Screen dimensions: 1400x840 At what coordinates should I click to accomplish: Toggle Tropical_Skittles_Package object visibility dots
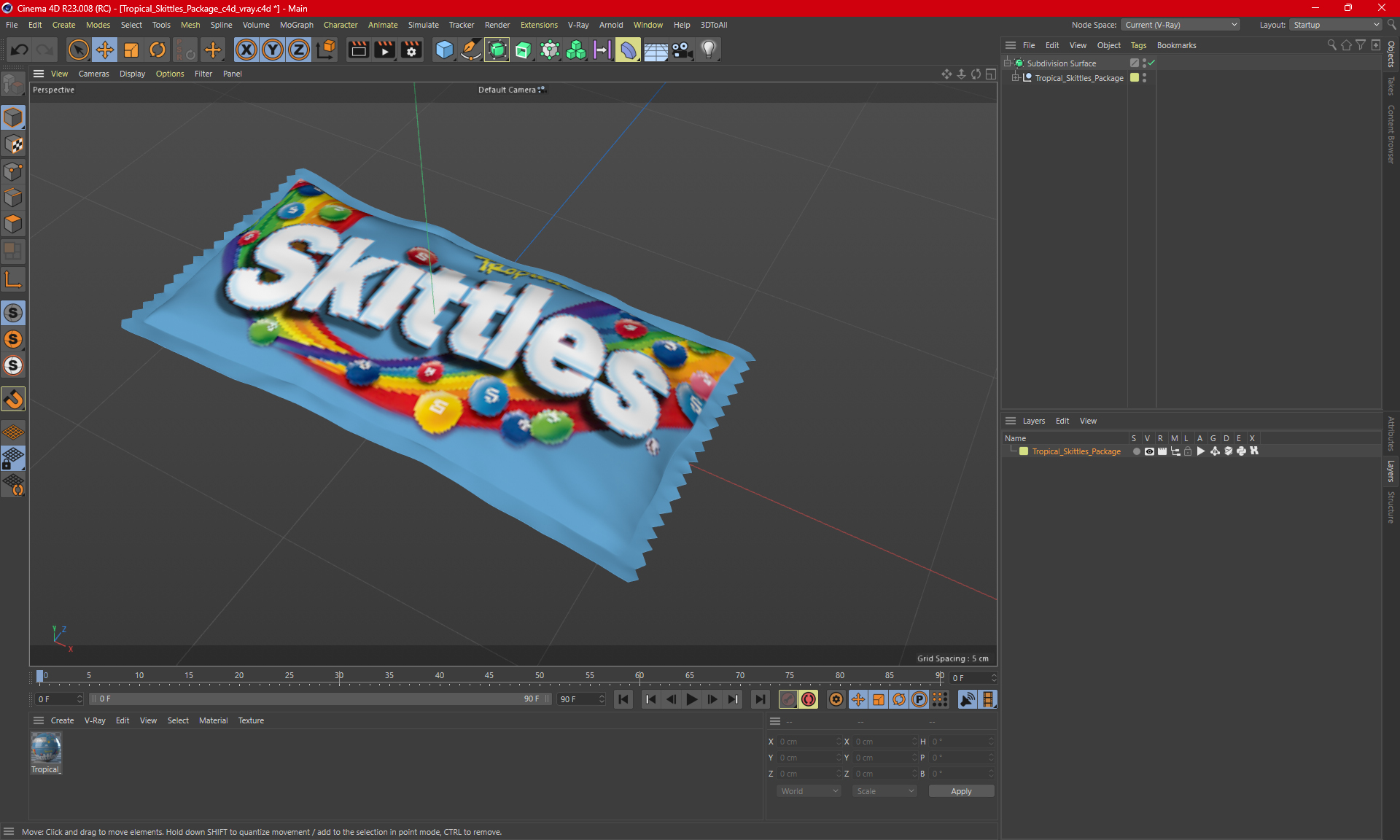coord(1144,78)
